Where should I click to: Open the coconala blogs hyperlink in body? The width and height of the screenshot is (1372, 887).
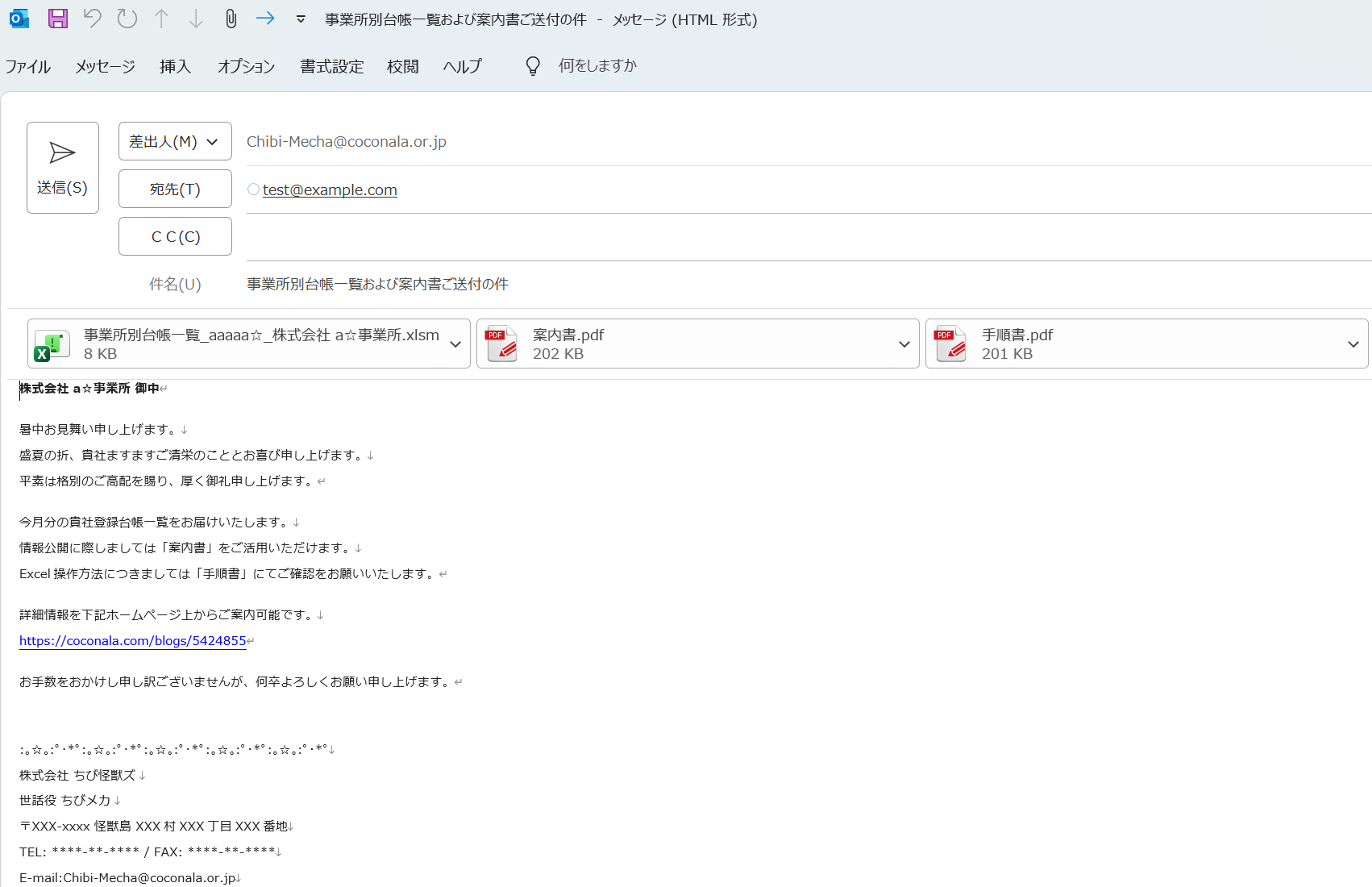[133, 640]
